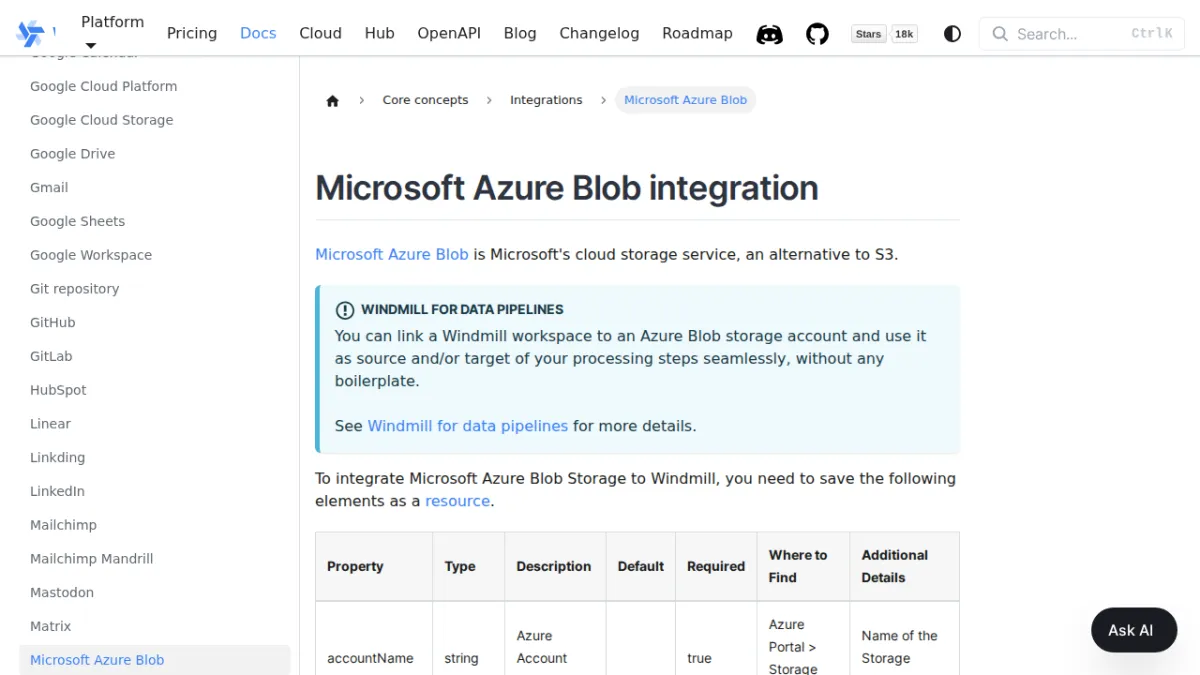Toggle dark mode with half-circle icon
1200x675 pixels.
(x=952, y=34)
